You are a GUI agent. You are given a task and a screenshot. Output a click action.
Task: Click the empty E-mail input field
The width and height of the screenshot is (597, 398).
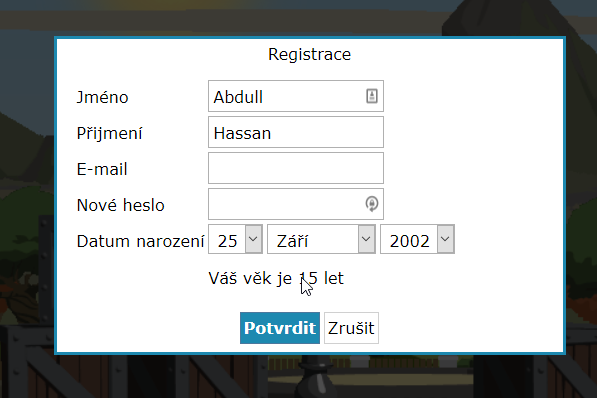point(296,168)
